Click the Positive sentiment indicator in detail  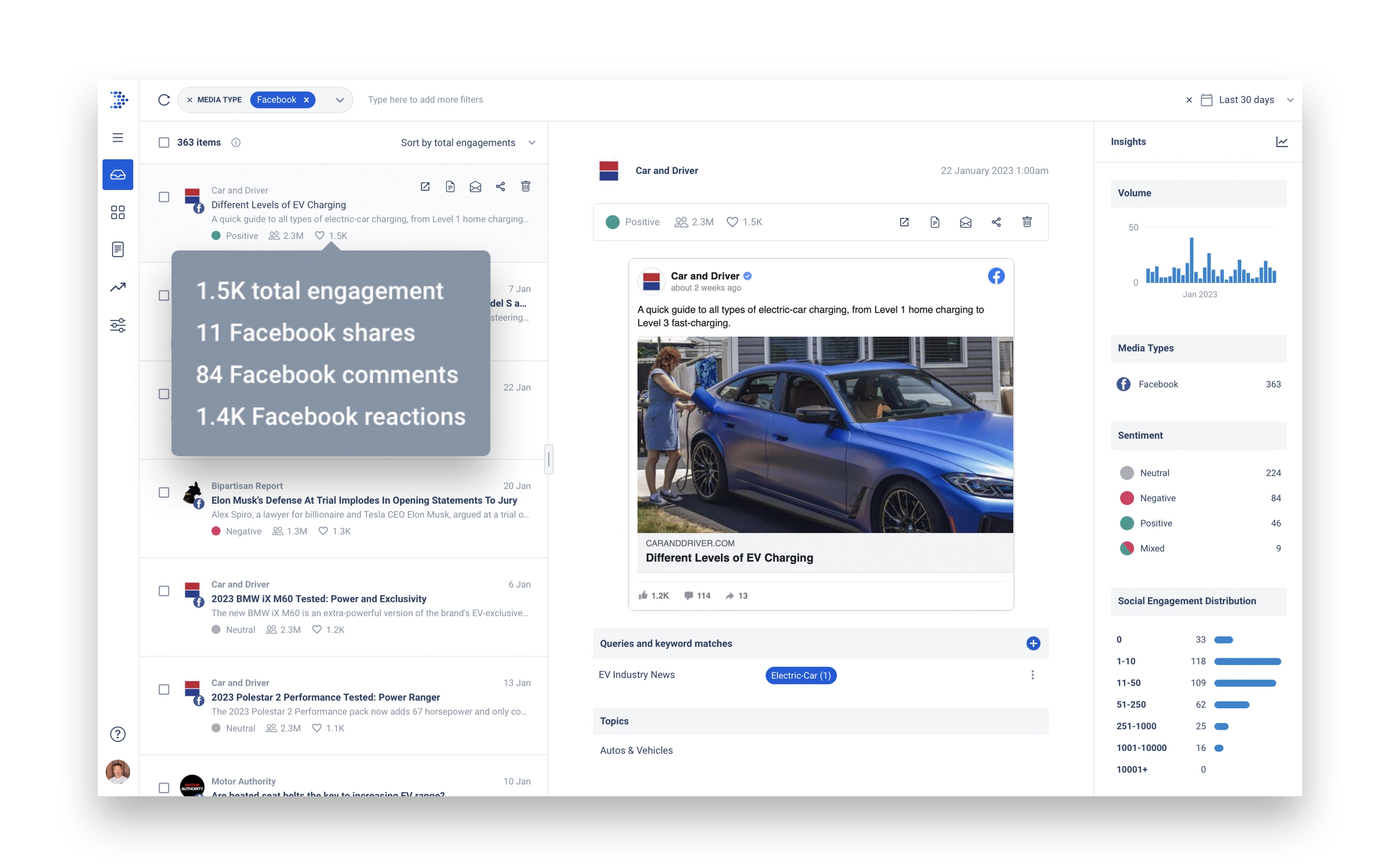click(x=633, y=222)
